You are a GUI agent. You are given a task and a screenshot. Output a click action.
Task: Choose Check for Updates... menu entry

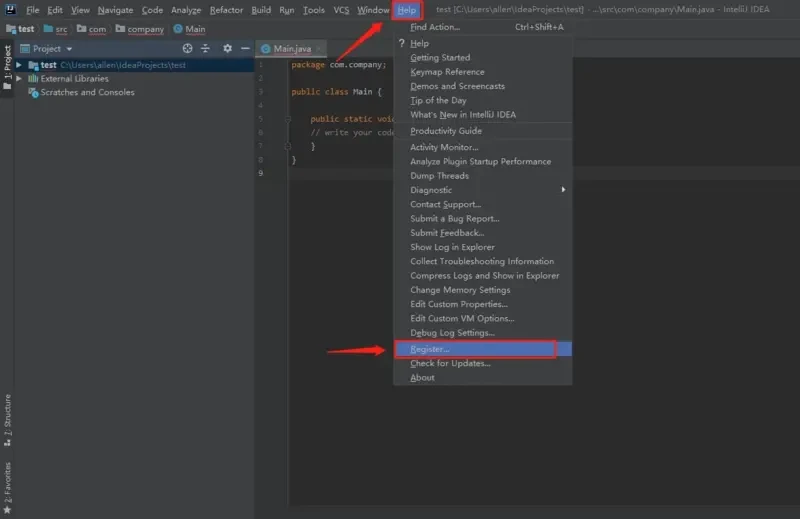(450, 363)
